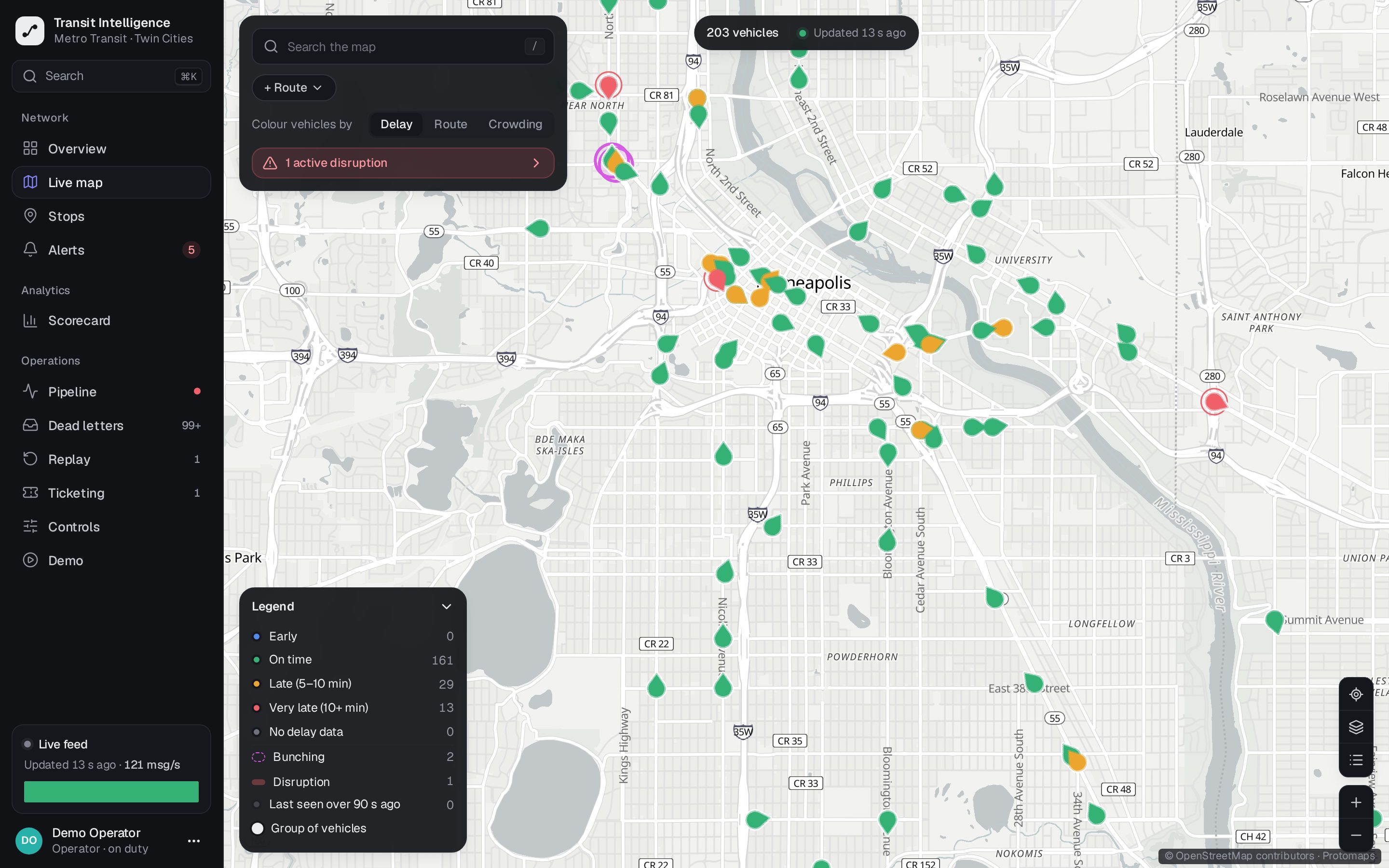Open the Replay page

point(111,459)
